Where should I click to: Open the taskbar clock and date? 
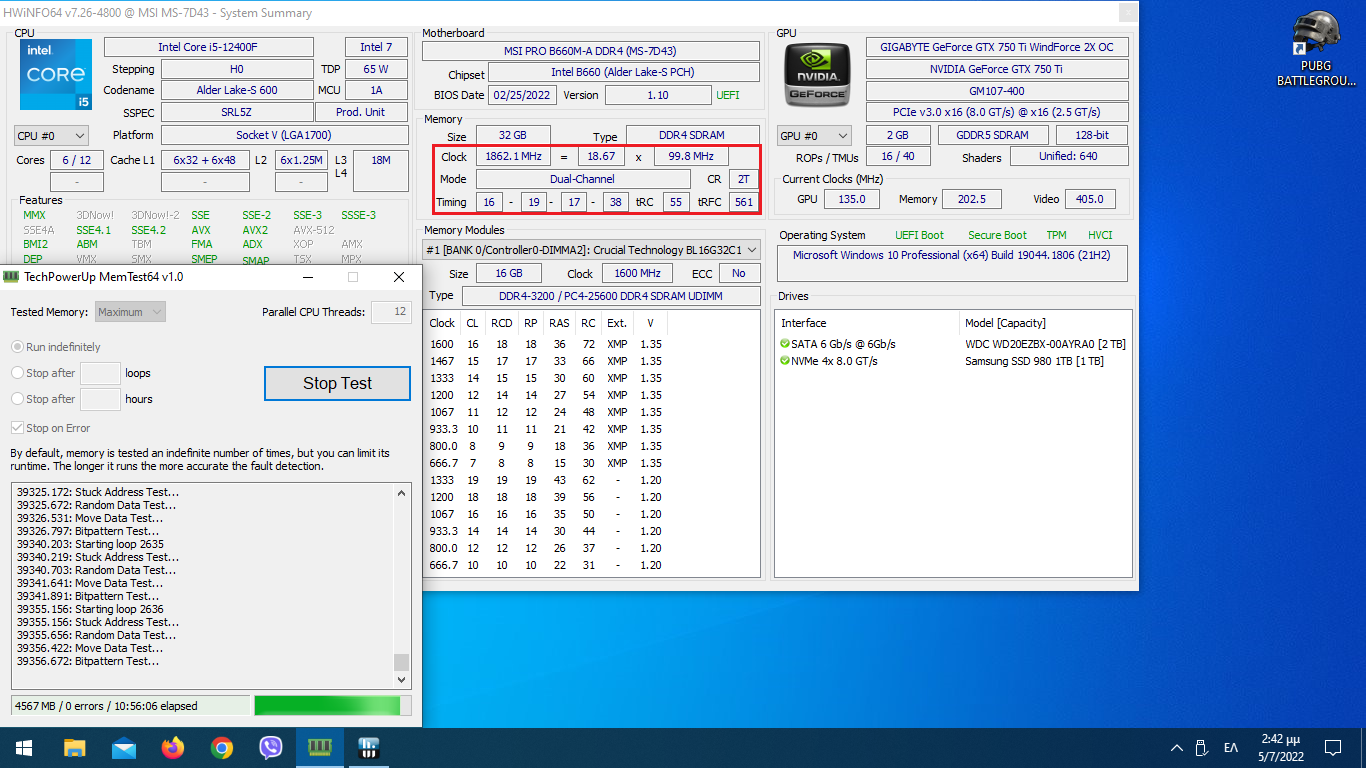[x=1281, y=748]
